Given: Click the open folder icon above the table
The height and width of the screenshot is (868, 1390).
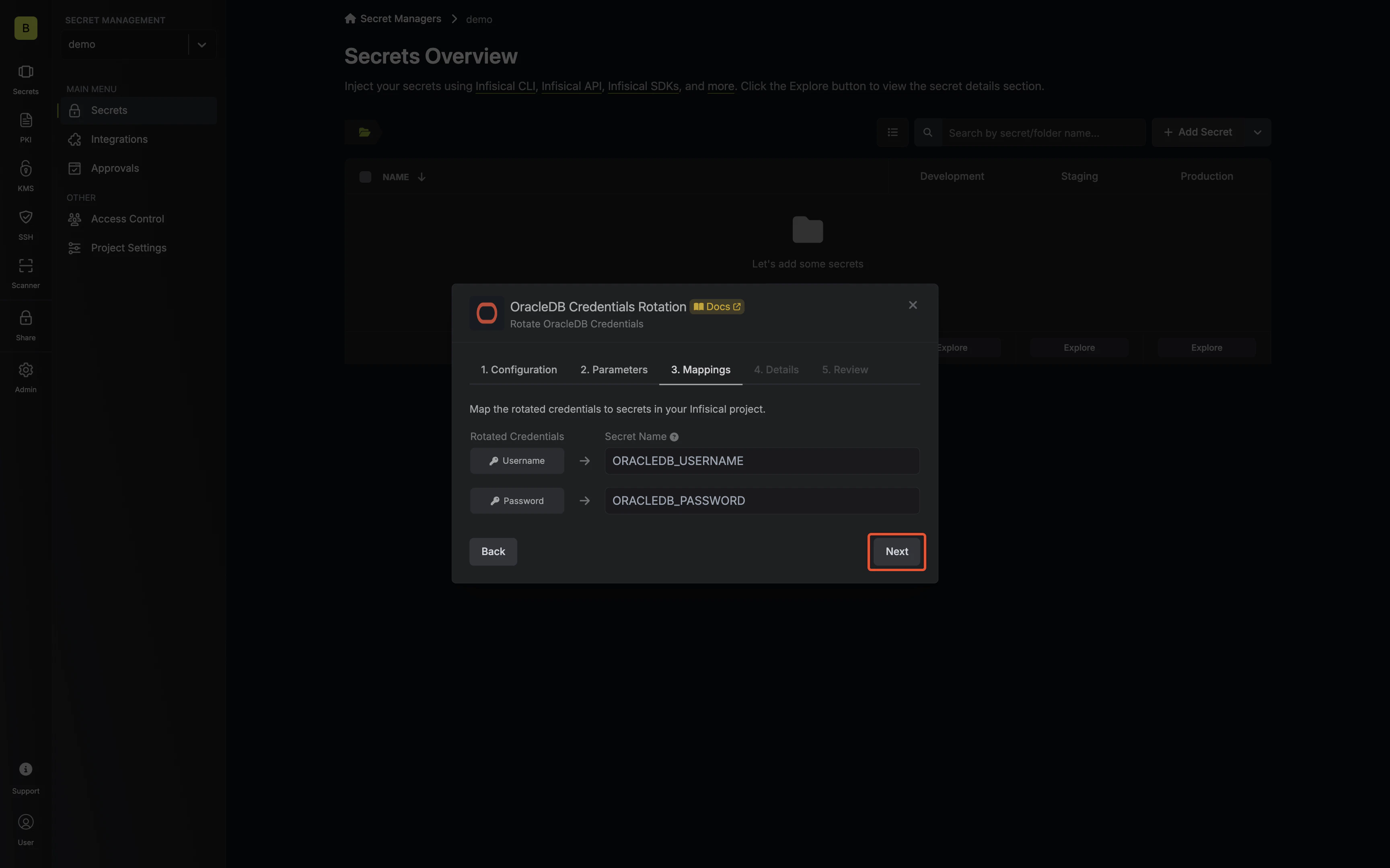Looking at the screenshot, I should tap(364, 133).
